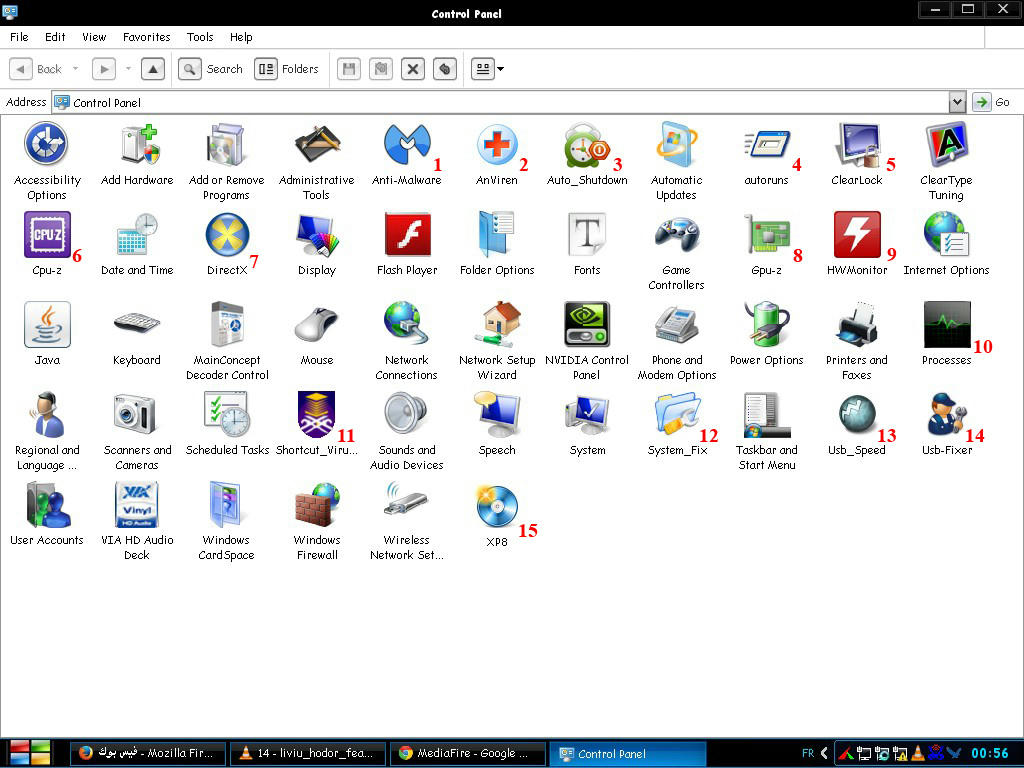Switch to Mozilla Firefox taskbar item

click(x=148, y=753)
